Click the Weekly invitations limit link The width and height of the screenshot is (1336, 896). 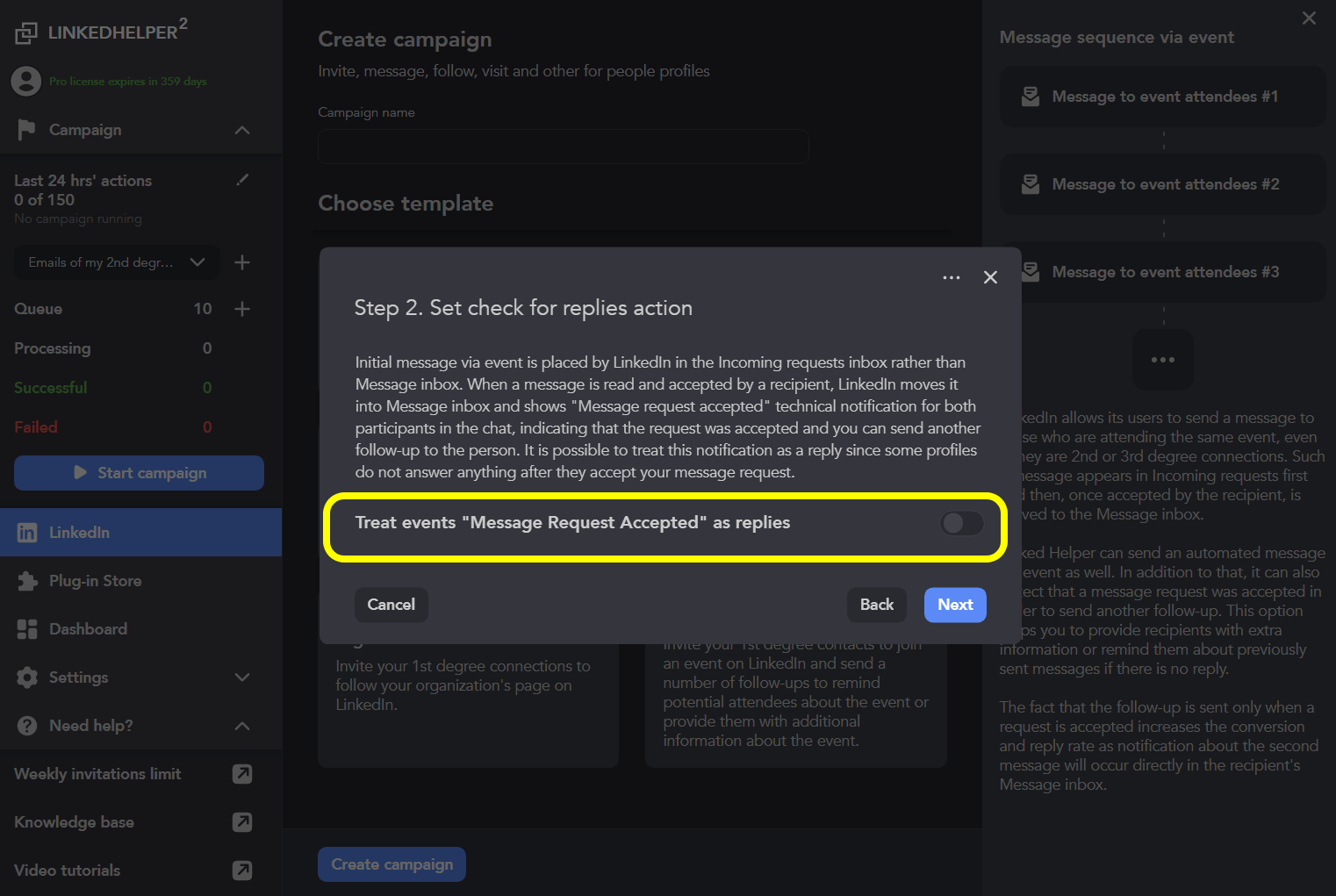click(x=97, y=774)
